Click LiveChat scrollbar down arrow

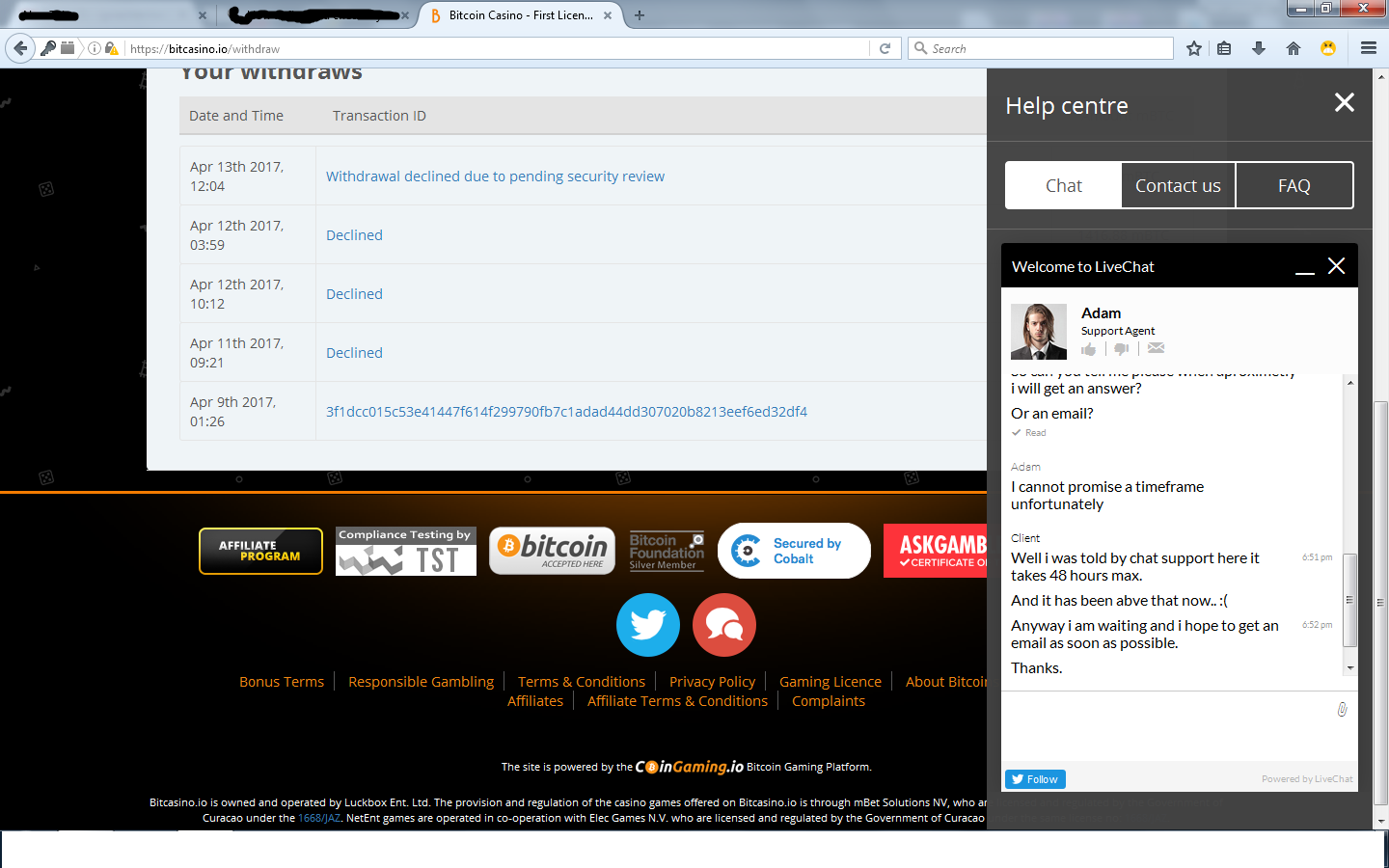1349,667
